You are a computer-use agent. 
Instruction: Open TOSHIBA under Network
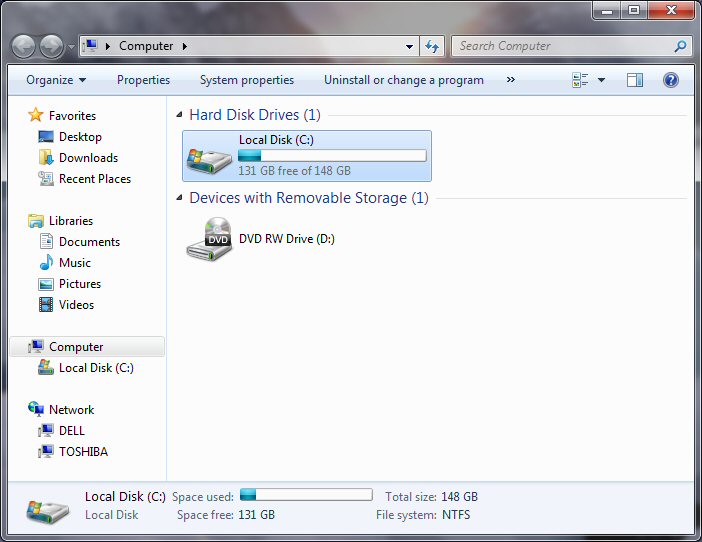pyautogui.click(x=83, y=452)
